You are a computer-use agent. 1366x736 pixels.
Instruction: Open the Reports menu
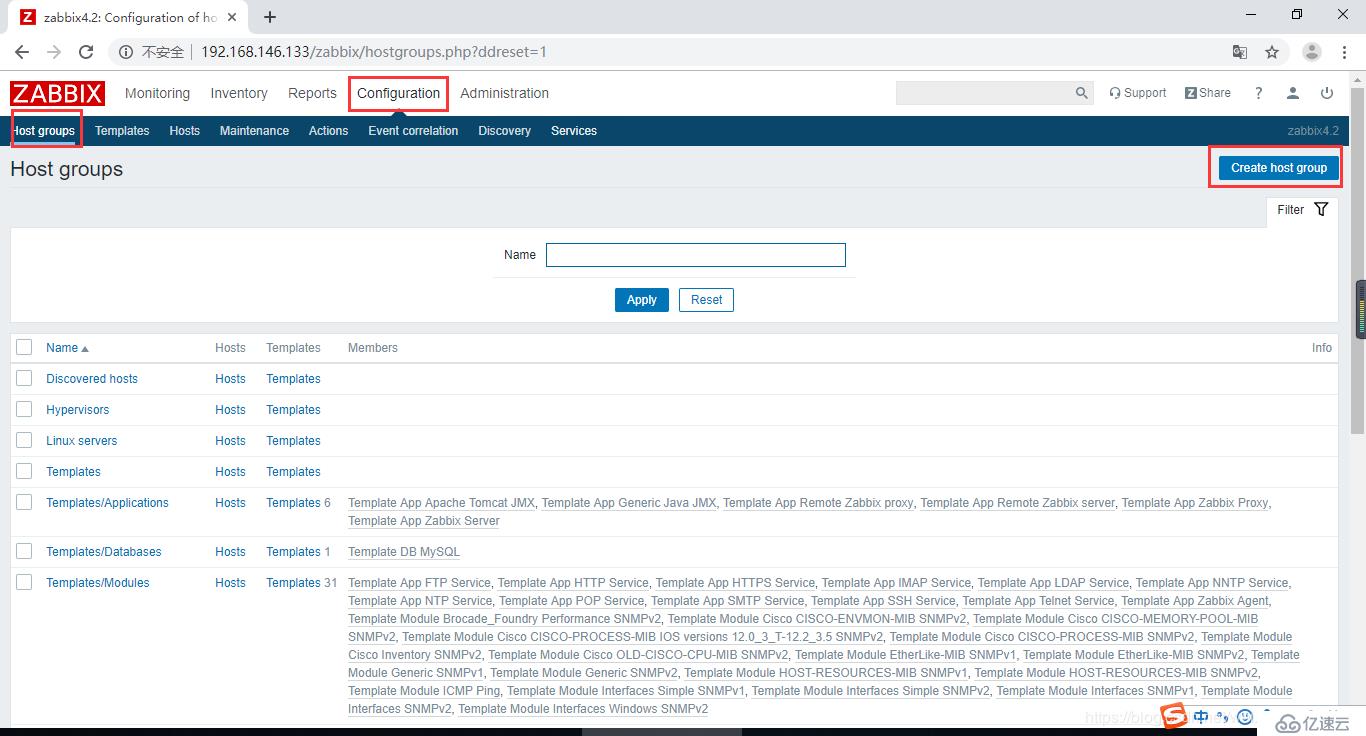[x=312, y=93]
